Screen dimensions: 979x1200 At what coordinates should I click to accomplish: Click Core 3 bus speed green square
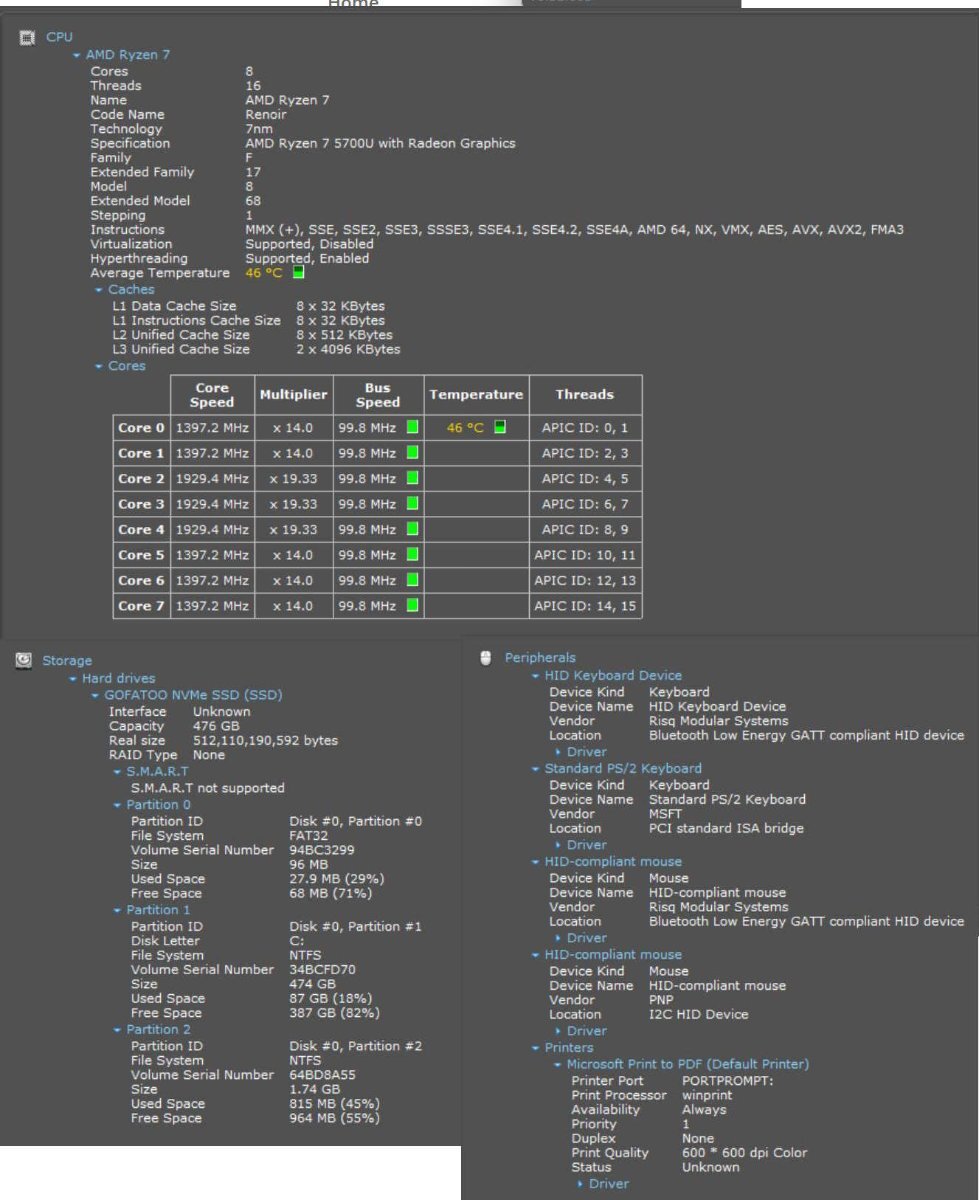[x=412, y=504]
